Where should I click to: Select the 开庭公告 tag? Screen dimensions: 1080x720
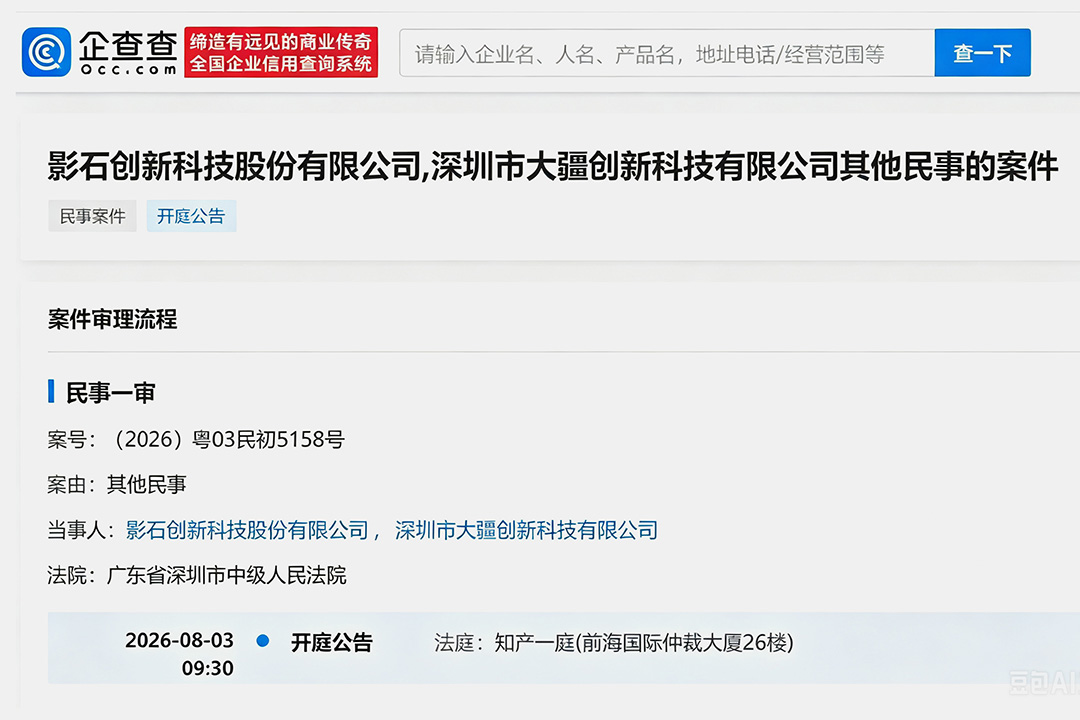(x=191, y=216)
